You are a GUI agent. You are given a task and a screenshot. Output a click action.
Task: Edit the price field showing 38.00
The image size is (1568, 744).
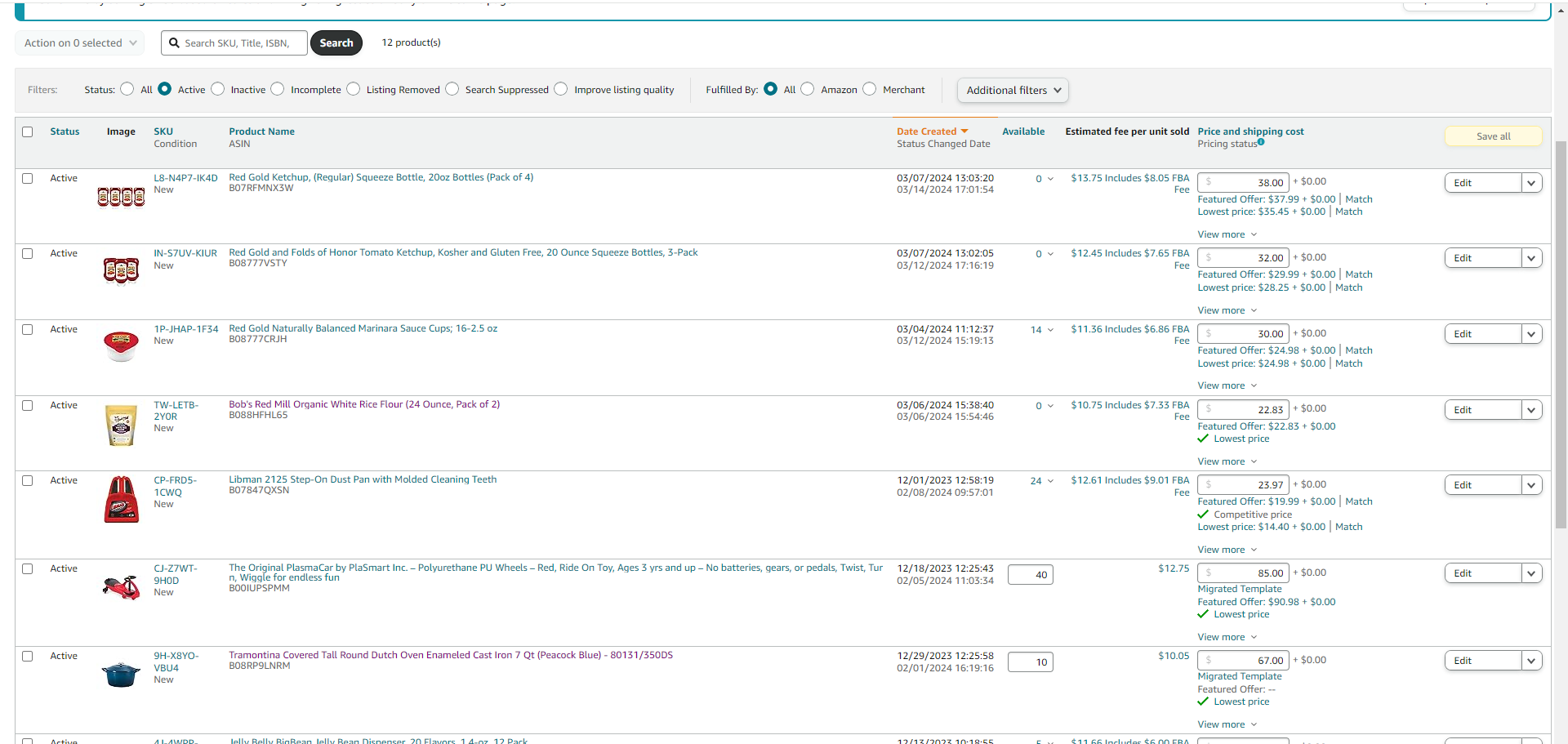click(1243, 183)
